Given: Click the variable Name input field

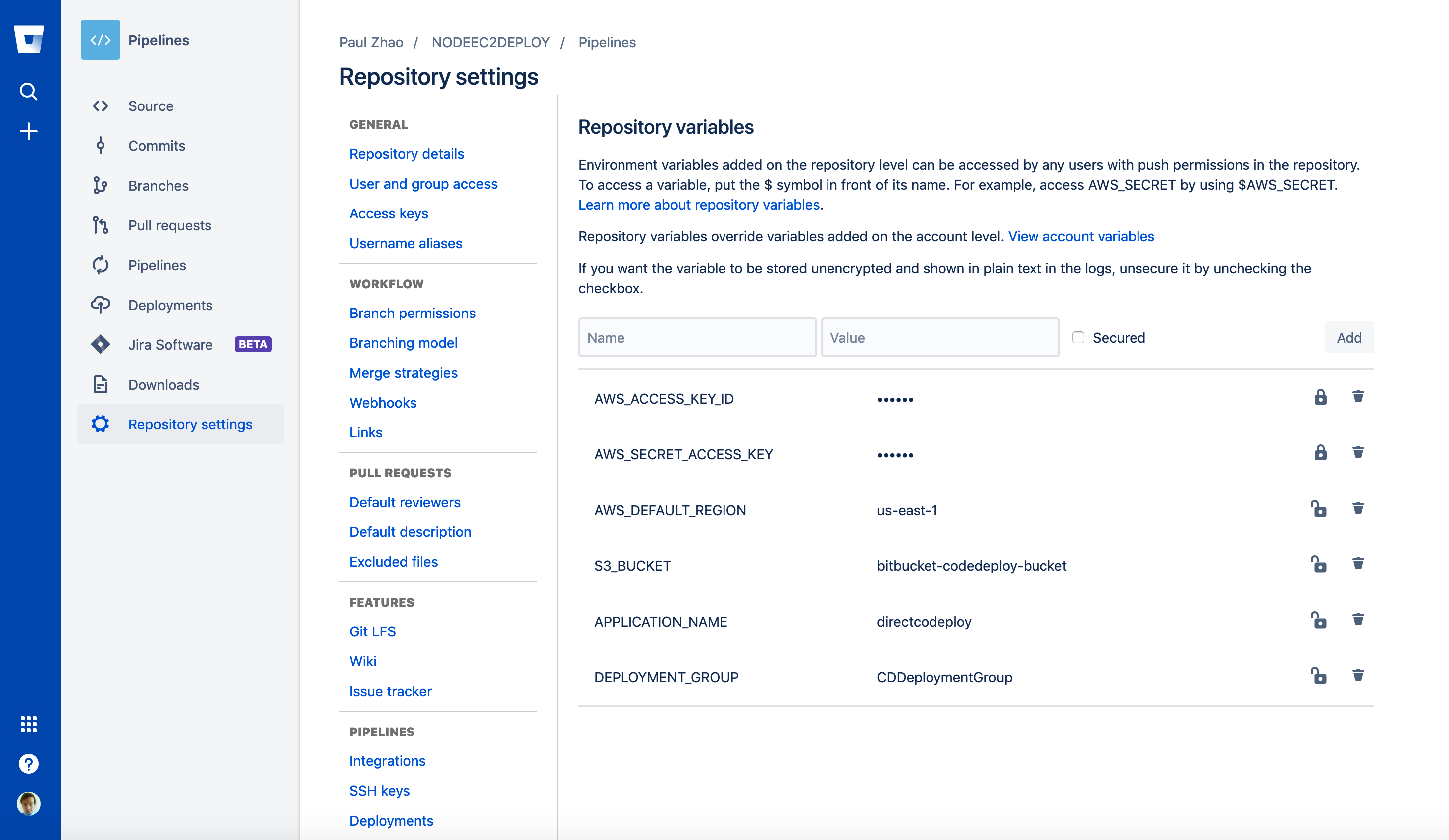Looking at the screenshot, I should [x=697, y=337].
